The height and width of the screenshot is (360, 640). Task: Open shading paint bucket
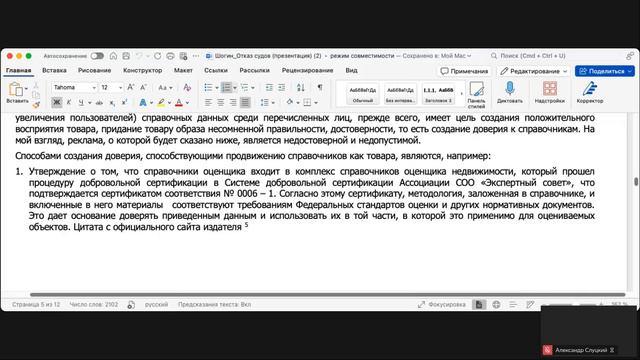point(290,102)
